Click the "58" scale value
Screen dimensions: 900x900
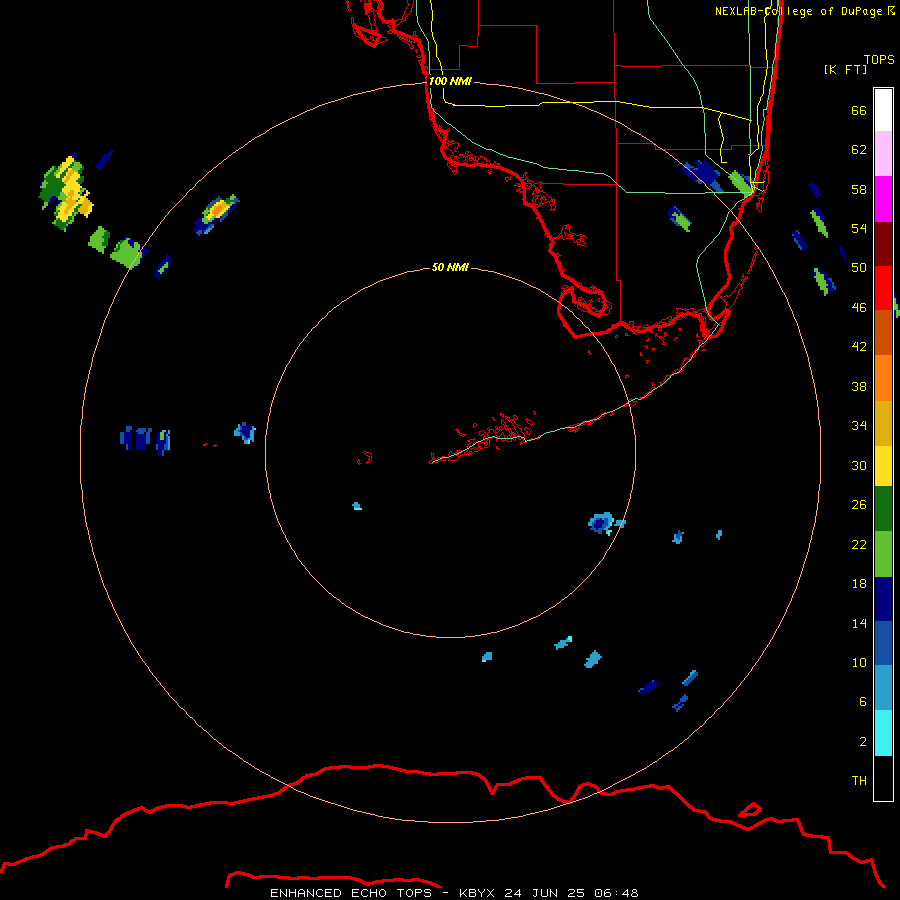(x=859, y=189)
